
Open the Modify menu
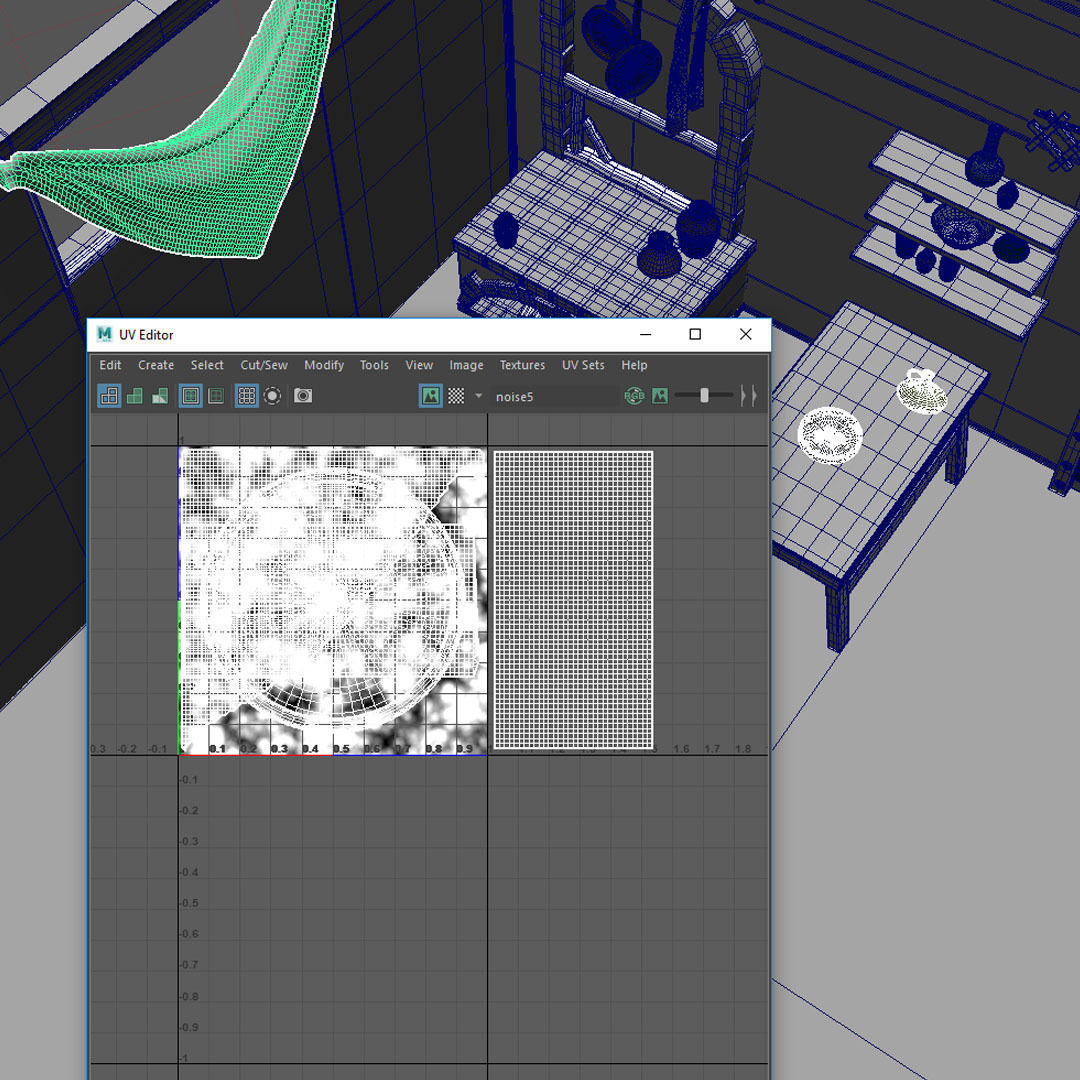pyautogui.click(x=324, y=365)
